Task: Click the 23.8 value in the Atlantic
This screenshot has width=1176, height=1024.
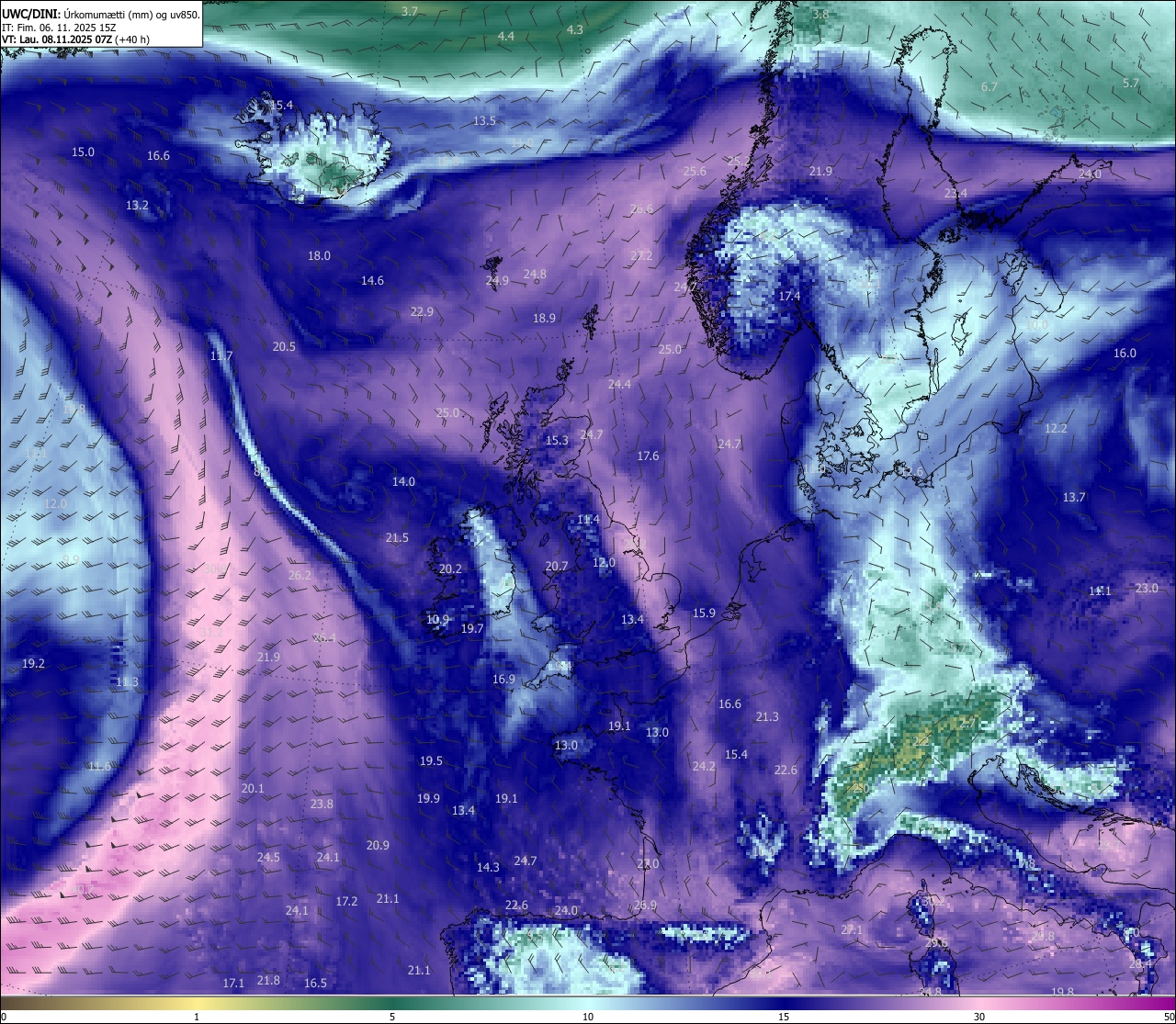Action: point(322,805)
